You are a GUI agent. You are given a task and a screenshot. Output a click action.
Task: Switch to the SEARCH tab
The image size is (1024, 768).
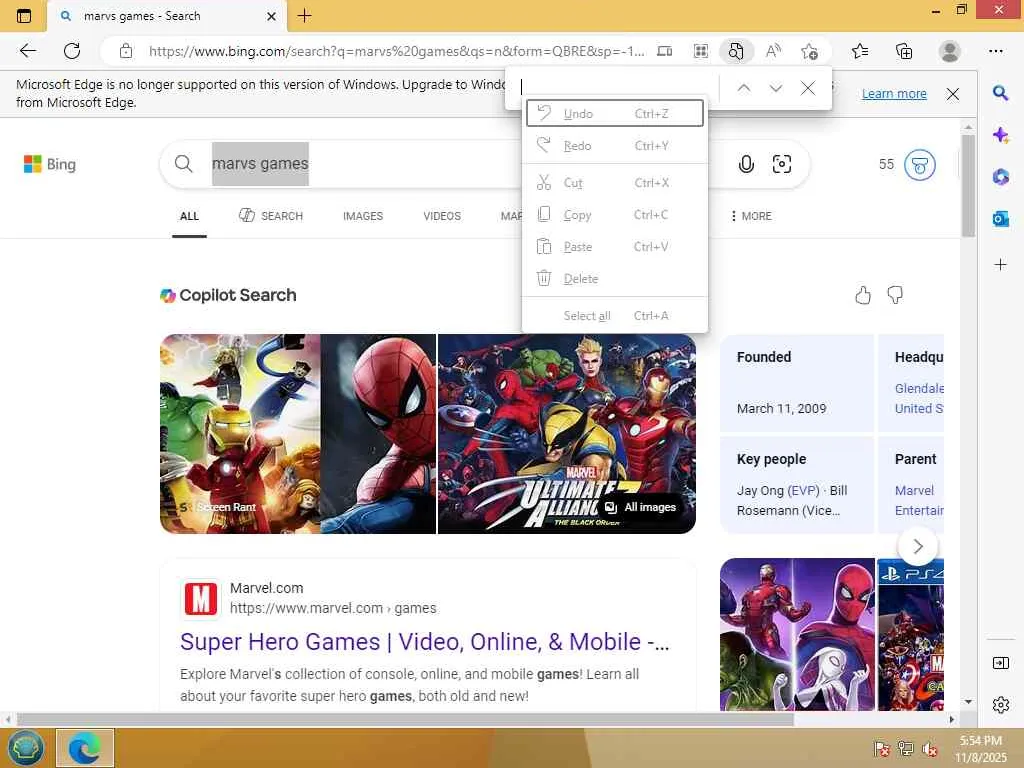271,216
